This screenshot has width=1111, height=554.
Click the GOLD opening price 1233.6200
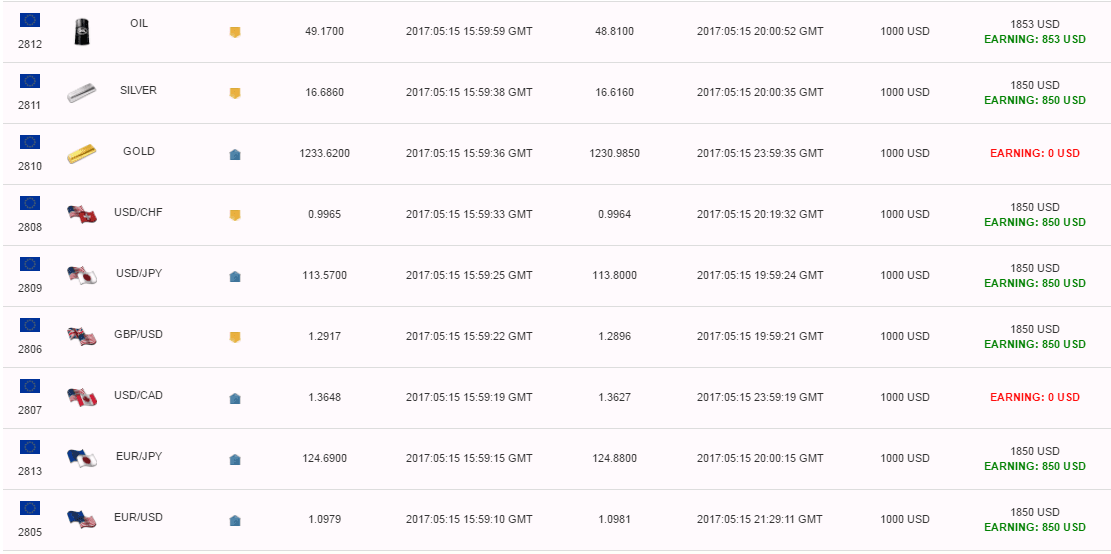(x=325, y=153)
